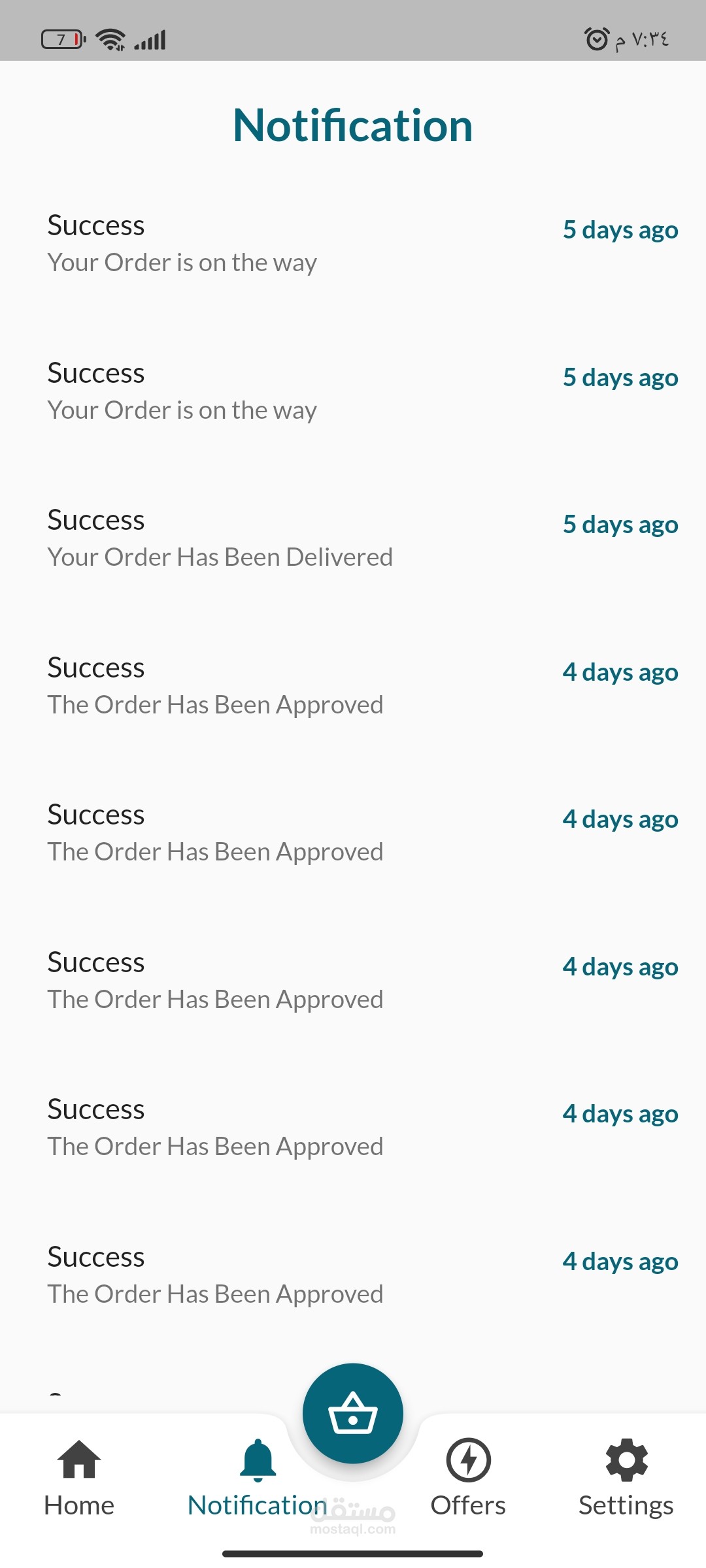Tap the Notification bell icon

coord(258,1460)
